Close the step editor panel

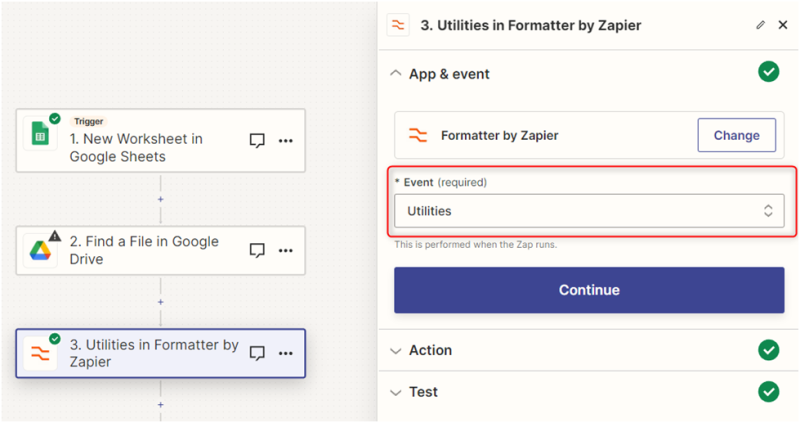point(783,25)
